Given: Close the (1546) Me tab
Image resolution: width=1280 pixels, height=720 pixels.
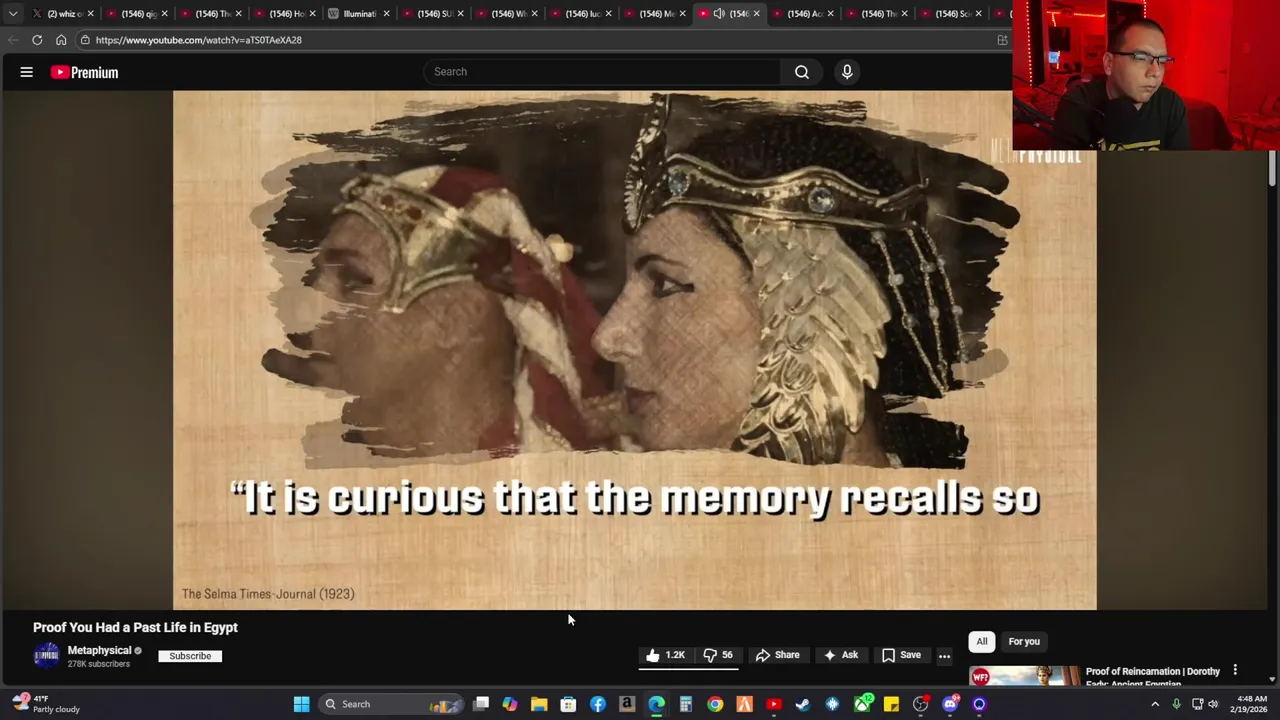Looking at the screenshot, I should click(682, 13).
